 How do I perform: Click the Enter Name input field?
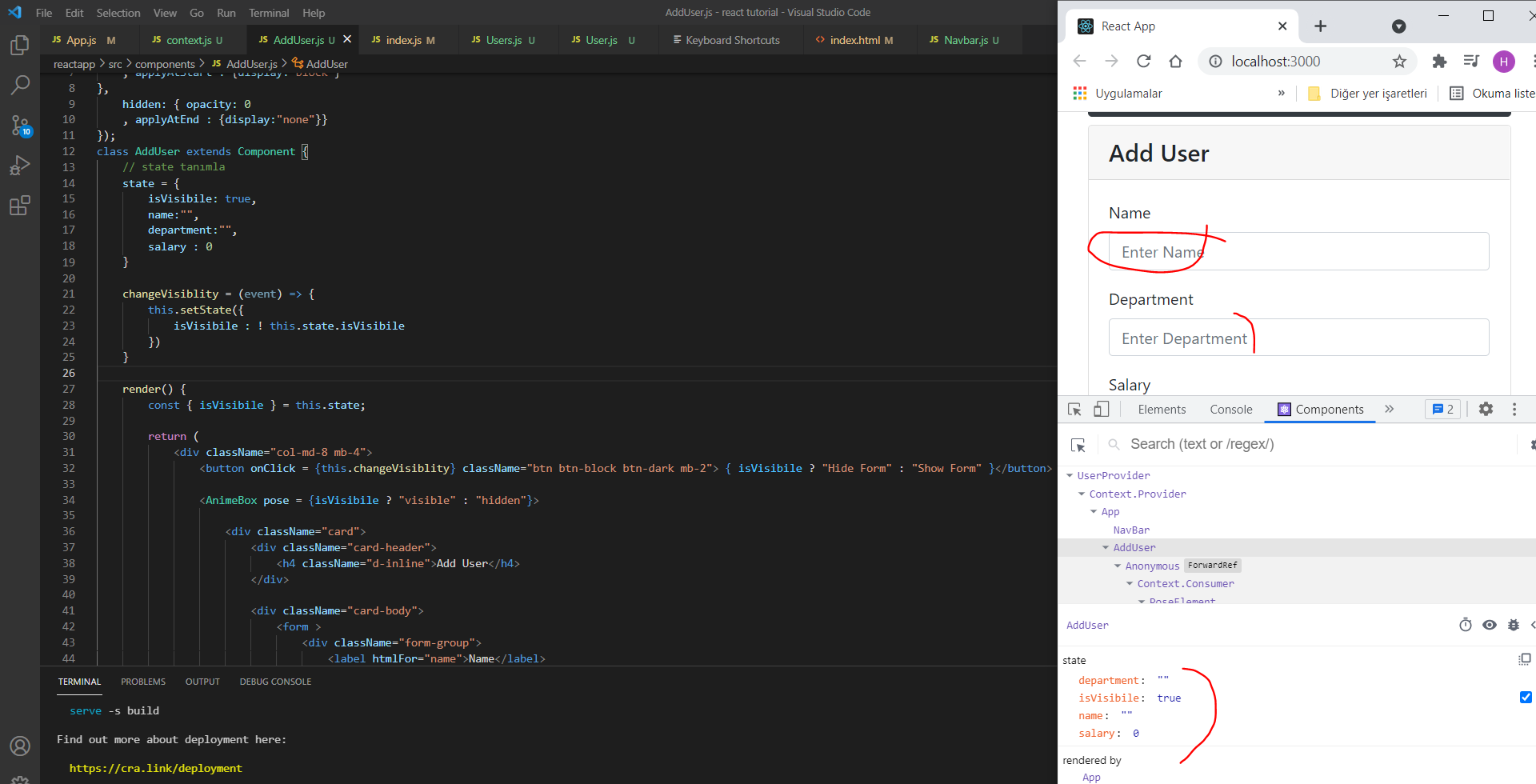click(x=1298, y=252)
